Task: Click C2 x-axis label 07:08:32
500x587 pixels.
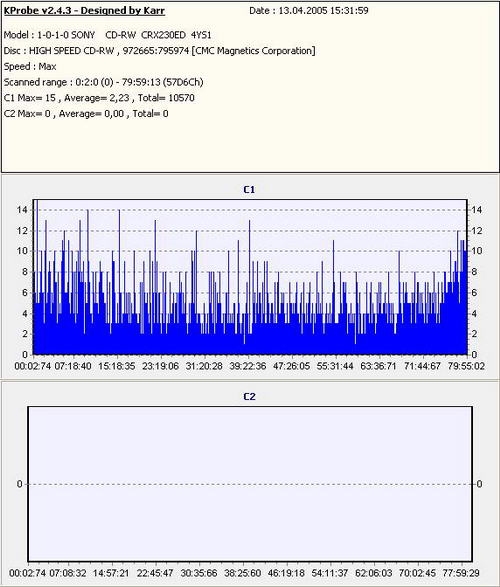Action: pos(68,573)
